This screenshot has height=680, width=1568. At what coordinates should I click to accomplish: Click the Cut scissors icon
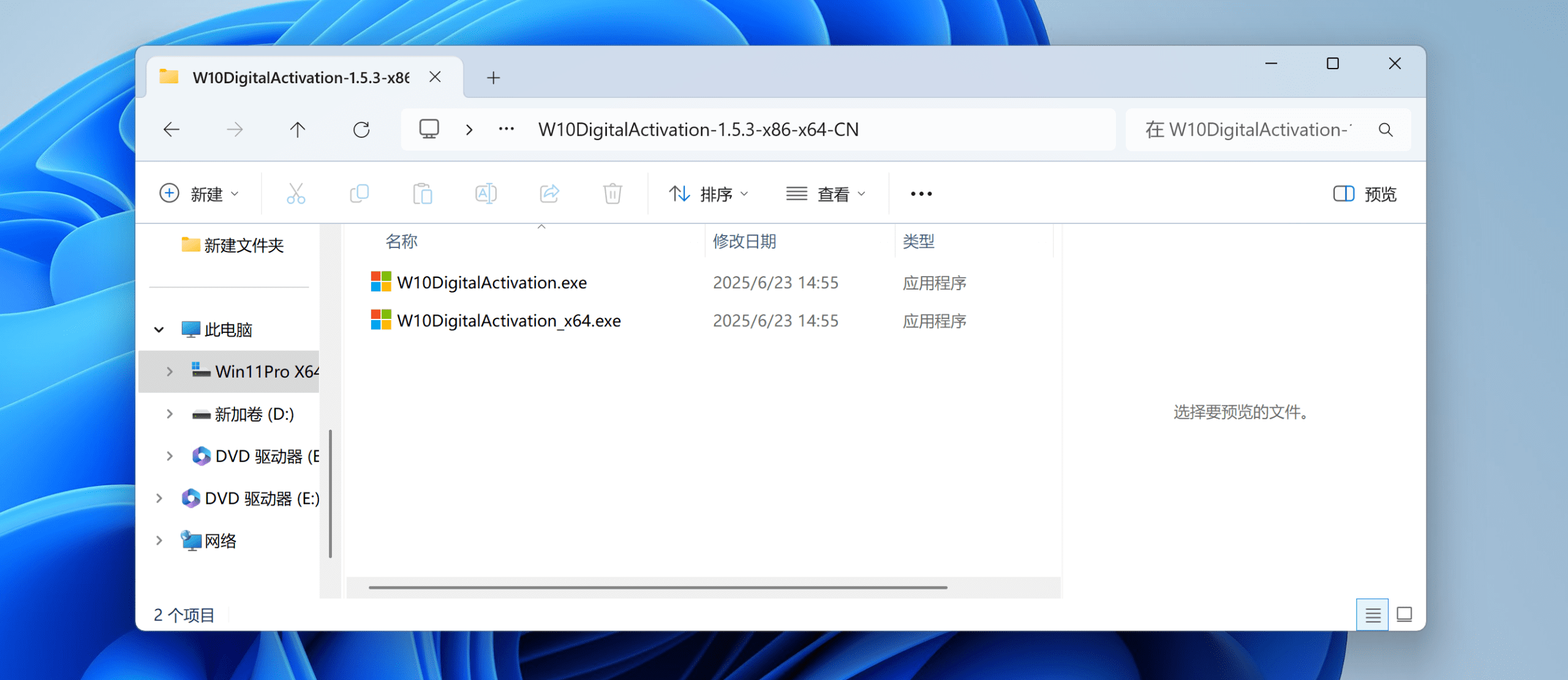coord(296,194)
